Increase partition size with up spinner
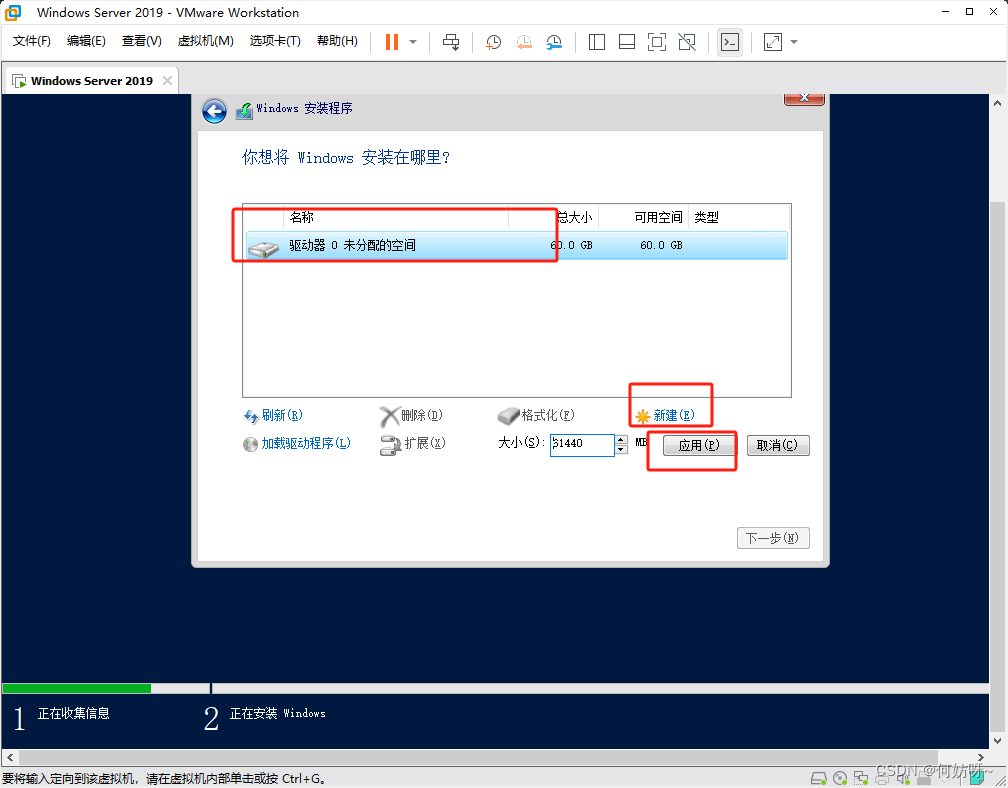Viewport: 1008px width, 788px height. point(621,440)
